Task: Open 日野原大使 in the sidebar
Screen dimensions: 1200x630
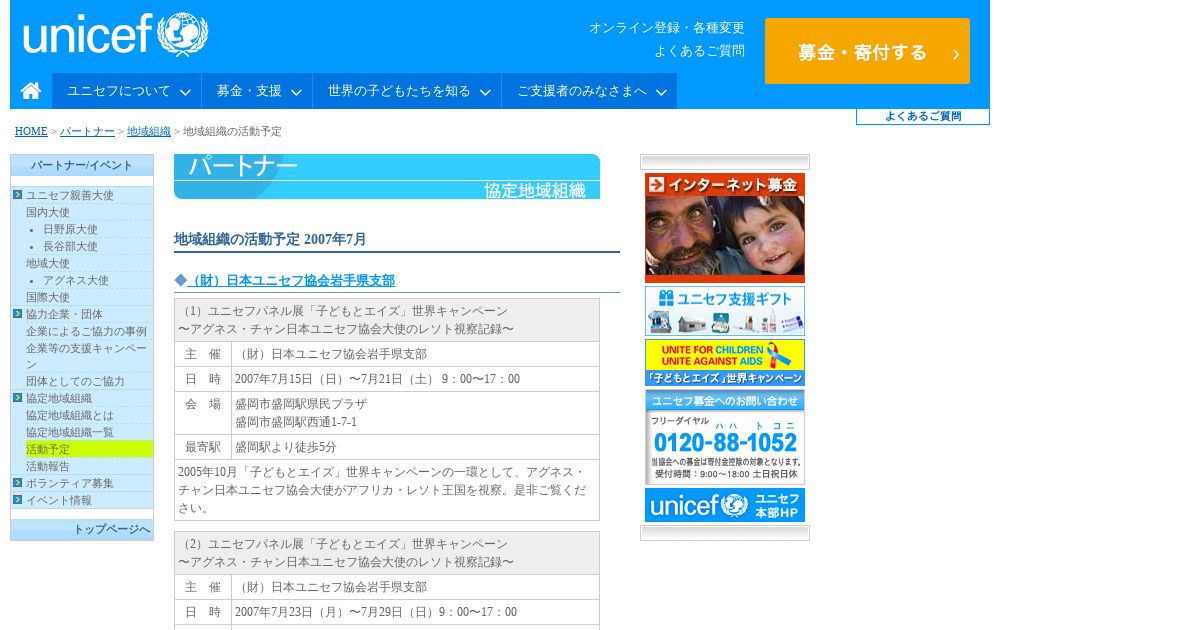Action: 70,229
